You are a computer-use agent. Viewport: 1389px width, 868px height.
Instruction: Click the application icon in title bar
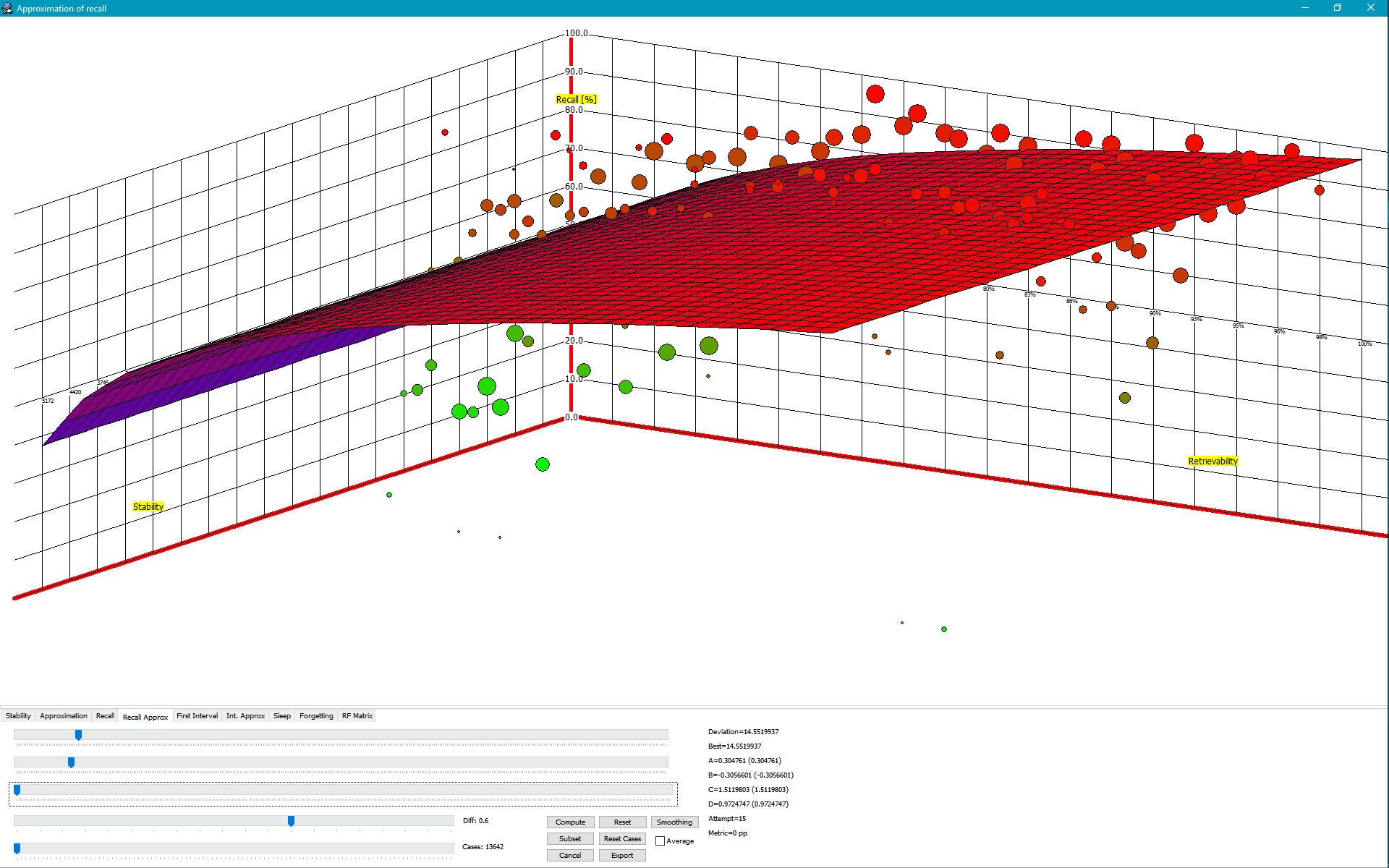tap(7, 8)
